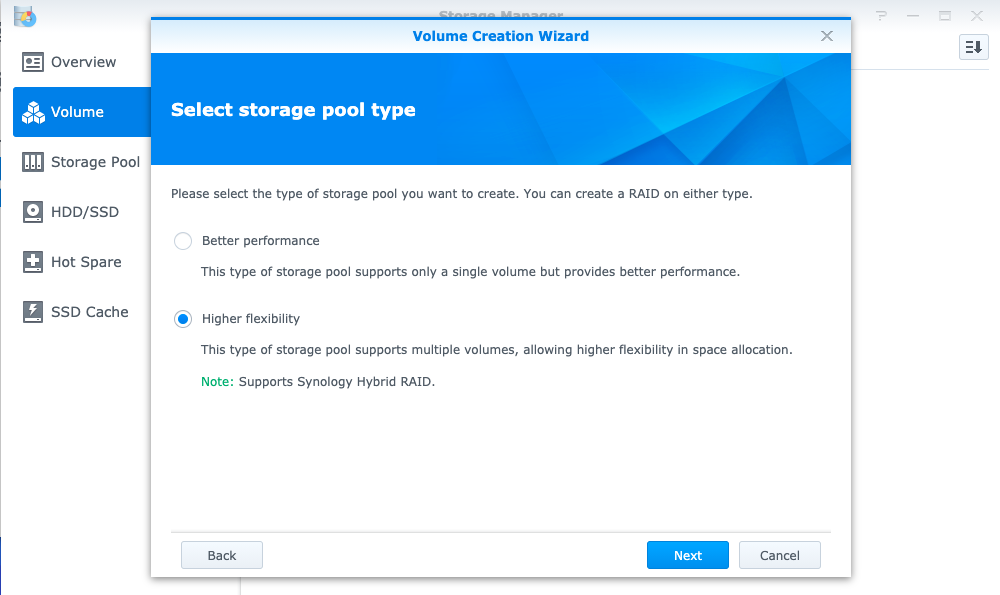Open Storage Pool via its icon

pyautogui.click(x=33, y=162)
